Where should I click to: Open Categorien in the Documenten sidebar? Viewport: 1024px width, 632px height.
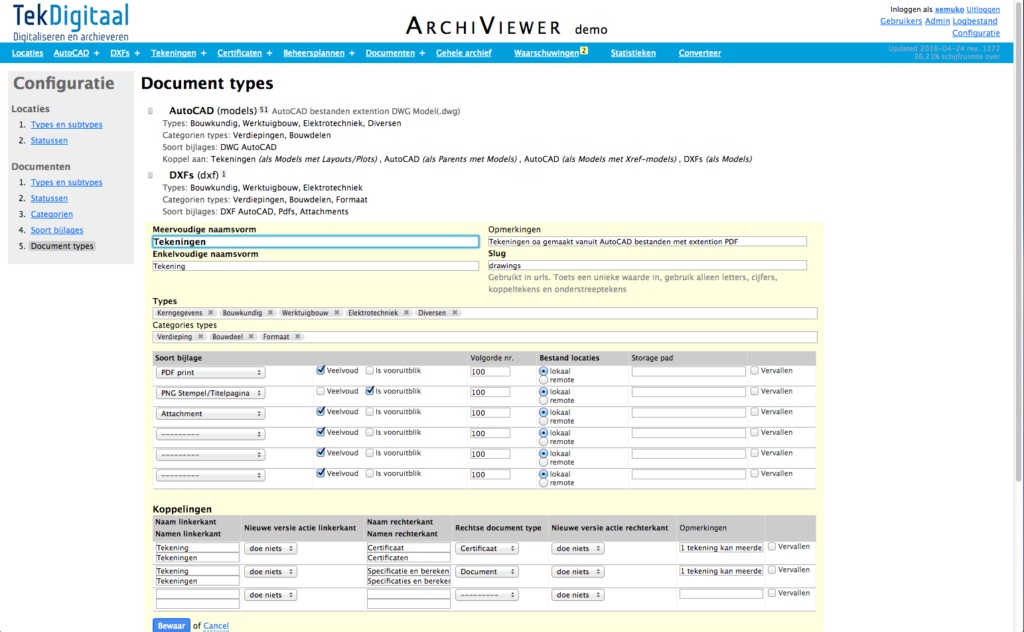tap(52, 214)
